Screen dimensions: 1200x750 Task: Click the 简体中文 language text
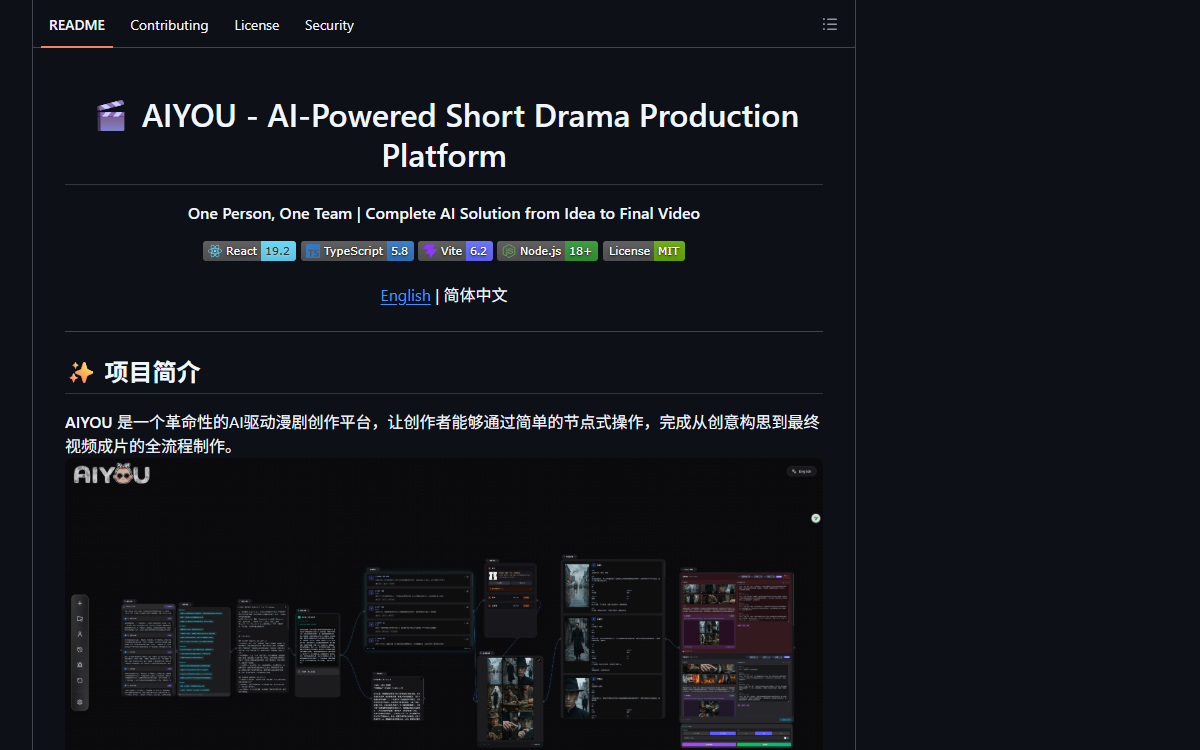476,295
